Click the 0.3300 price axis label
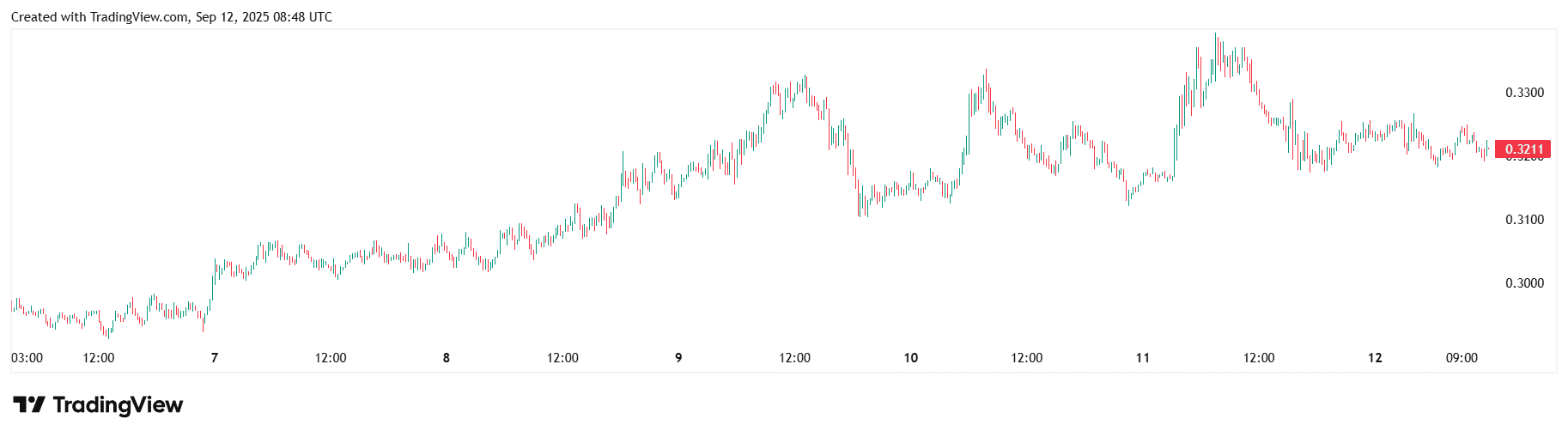1568x437 pixels. [1524, 93]
